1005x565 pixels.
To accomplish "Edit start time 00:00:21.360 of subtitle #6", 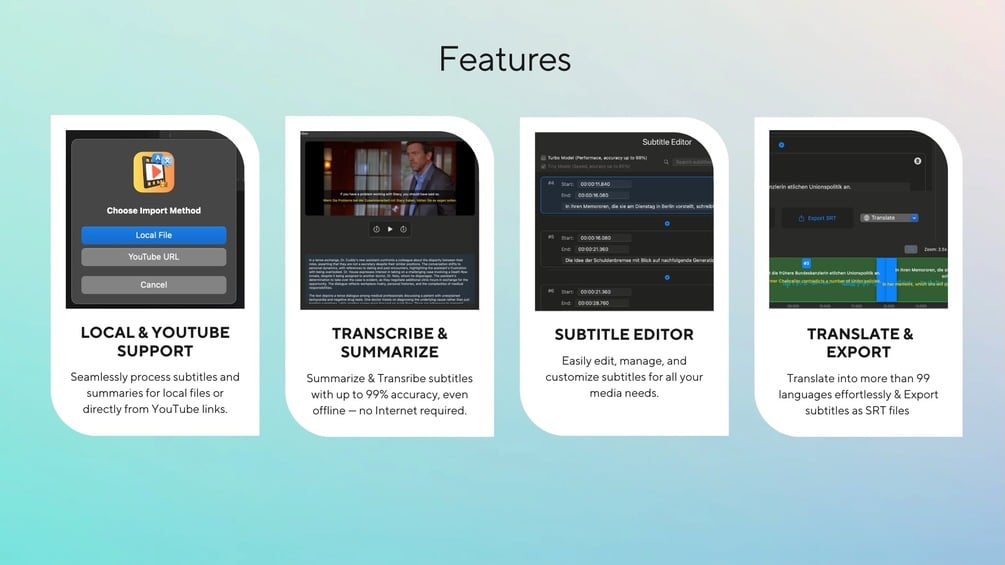I will click(604, 291).
